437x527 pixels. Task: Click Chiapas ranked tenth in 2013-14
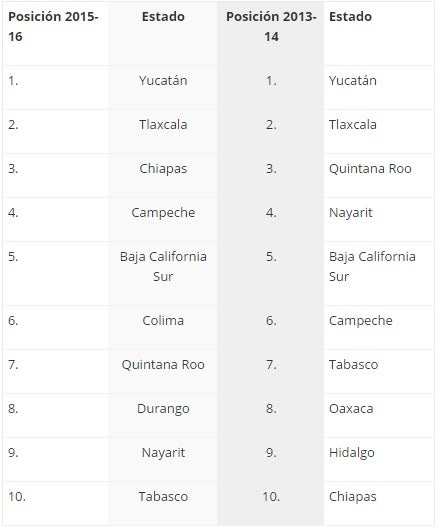(353, 497)
